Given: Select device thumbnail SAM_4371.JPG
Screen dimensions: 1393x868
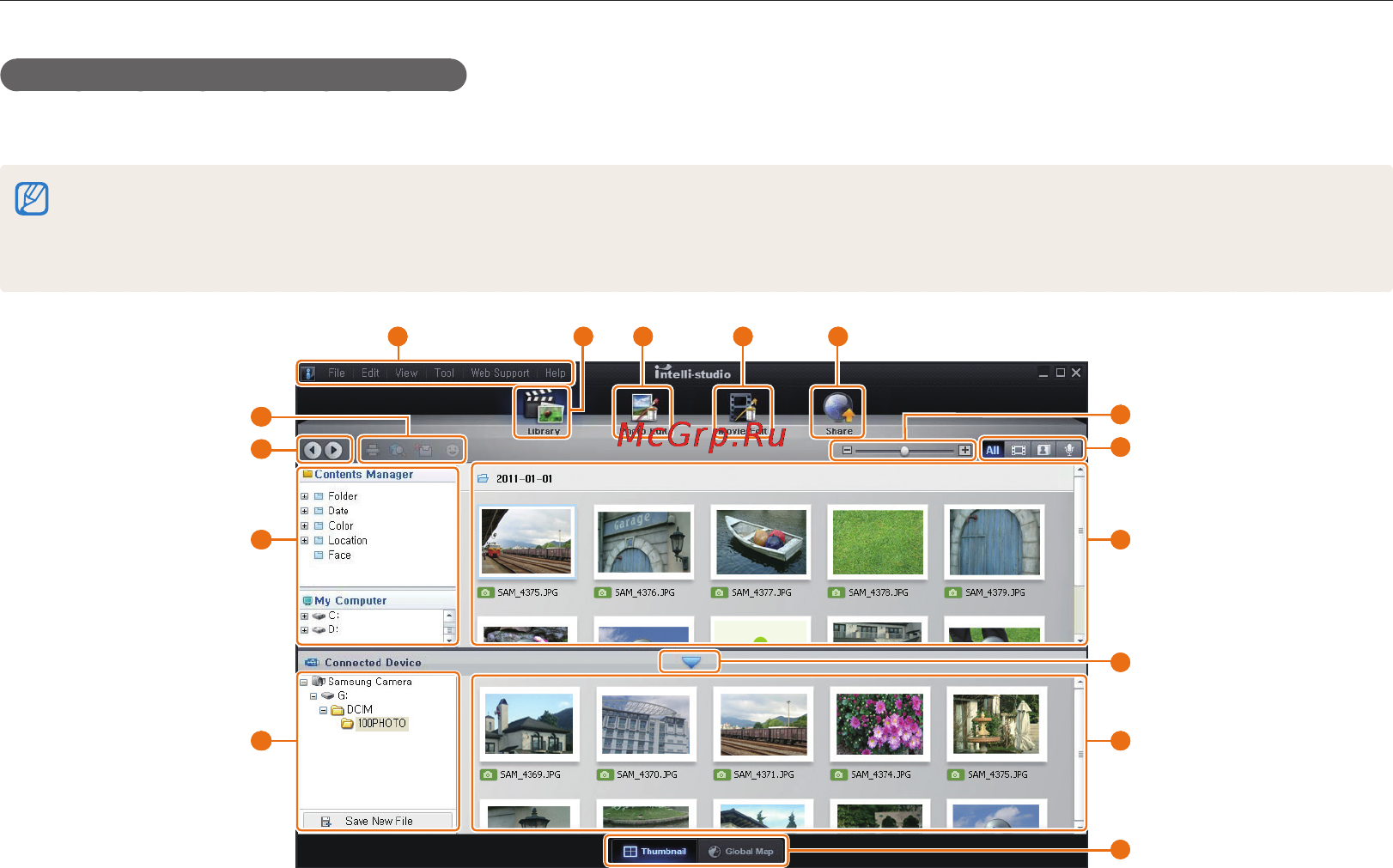Looking at the screenshot, I should tap(763, 724).
